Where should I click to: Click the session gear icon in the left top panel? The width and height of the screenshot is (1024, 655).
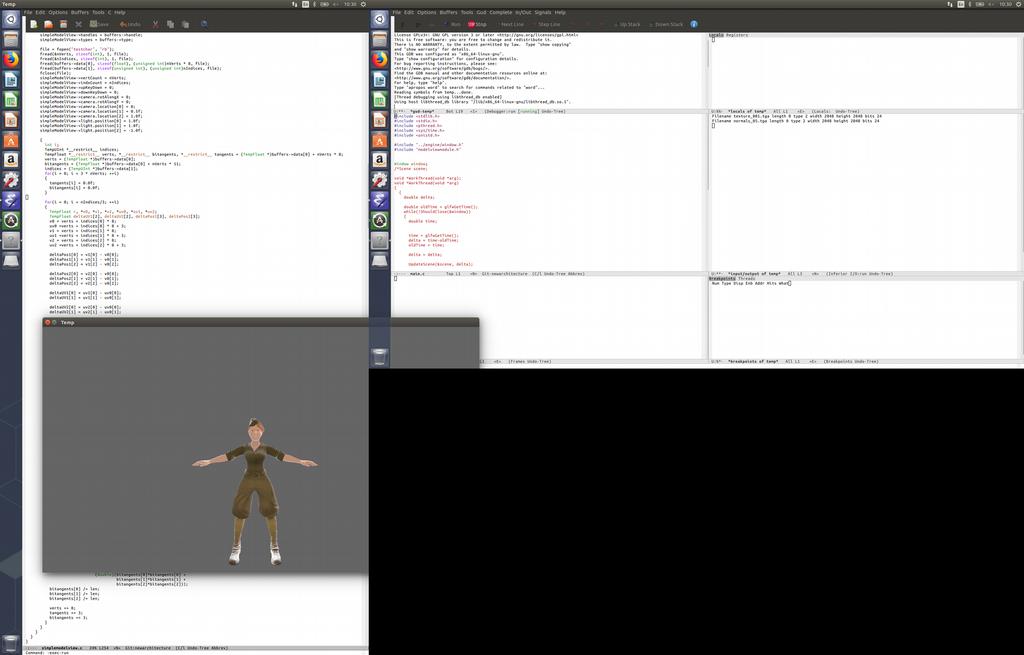pyautogui.click(x=363, y=4)
